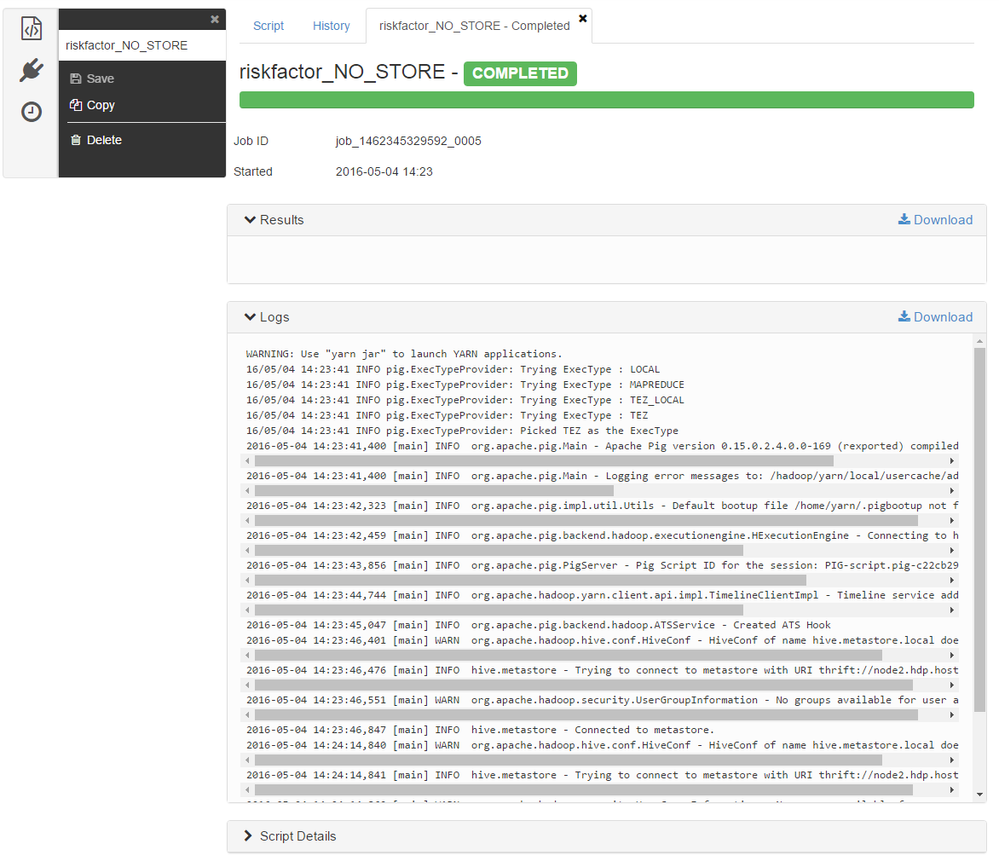Select Delete in the script menu
Viewport: 999px width, 862px height.
pyautogui.click(x=96, y=140)
